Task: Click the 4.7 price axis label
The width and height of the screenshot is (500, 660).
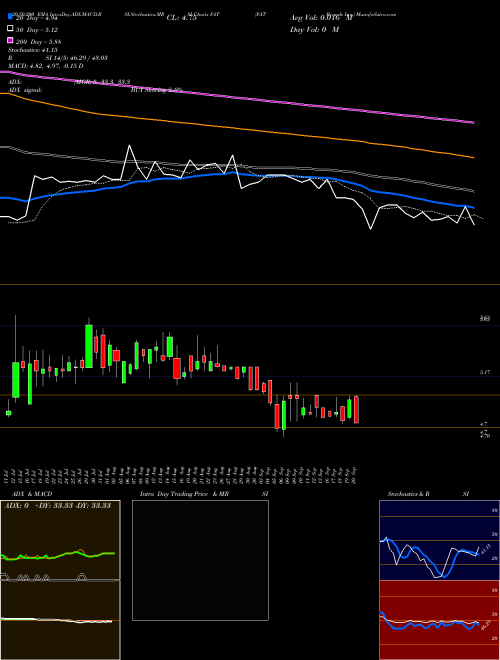Action: [483, 424]
